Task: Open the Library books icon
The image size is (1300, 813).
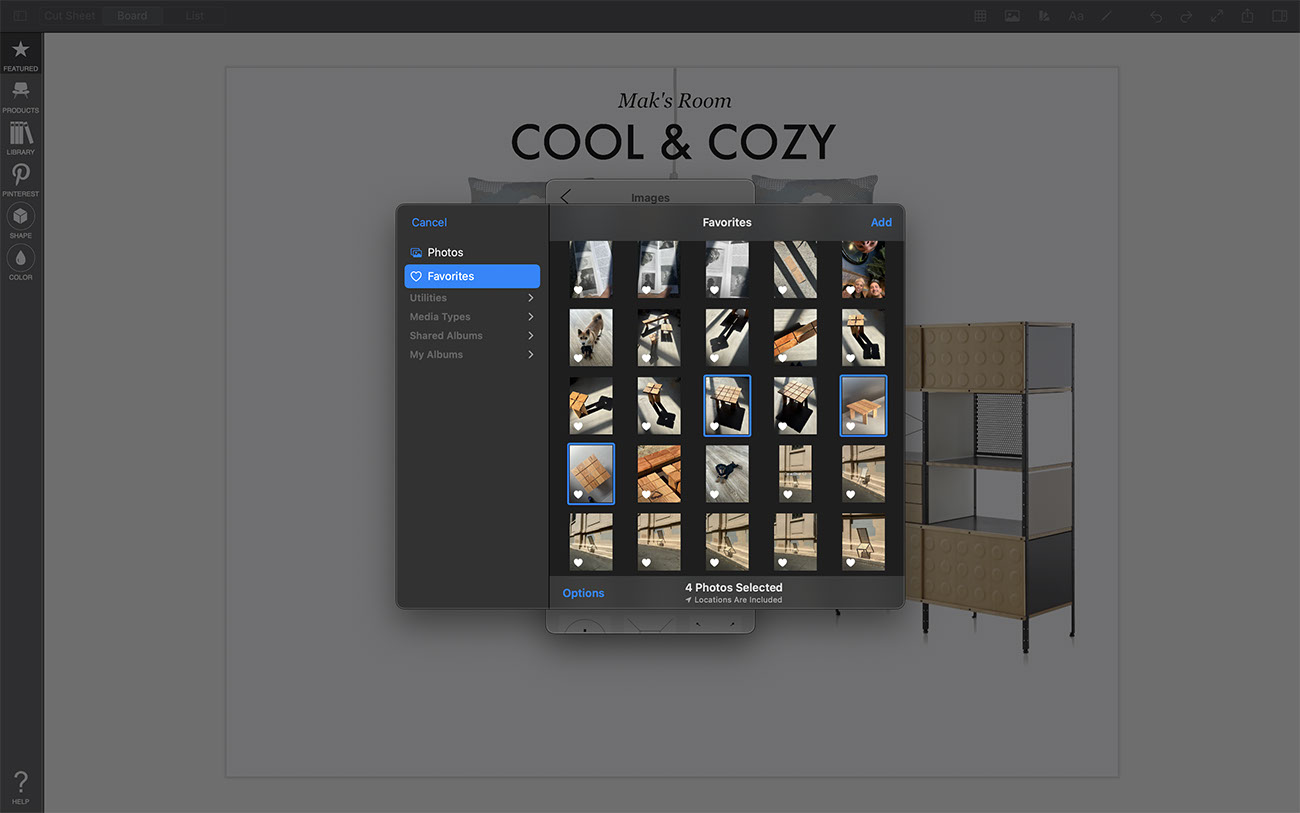Action: tap(20, 137)
